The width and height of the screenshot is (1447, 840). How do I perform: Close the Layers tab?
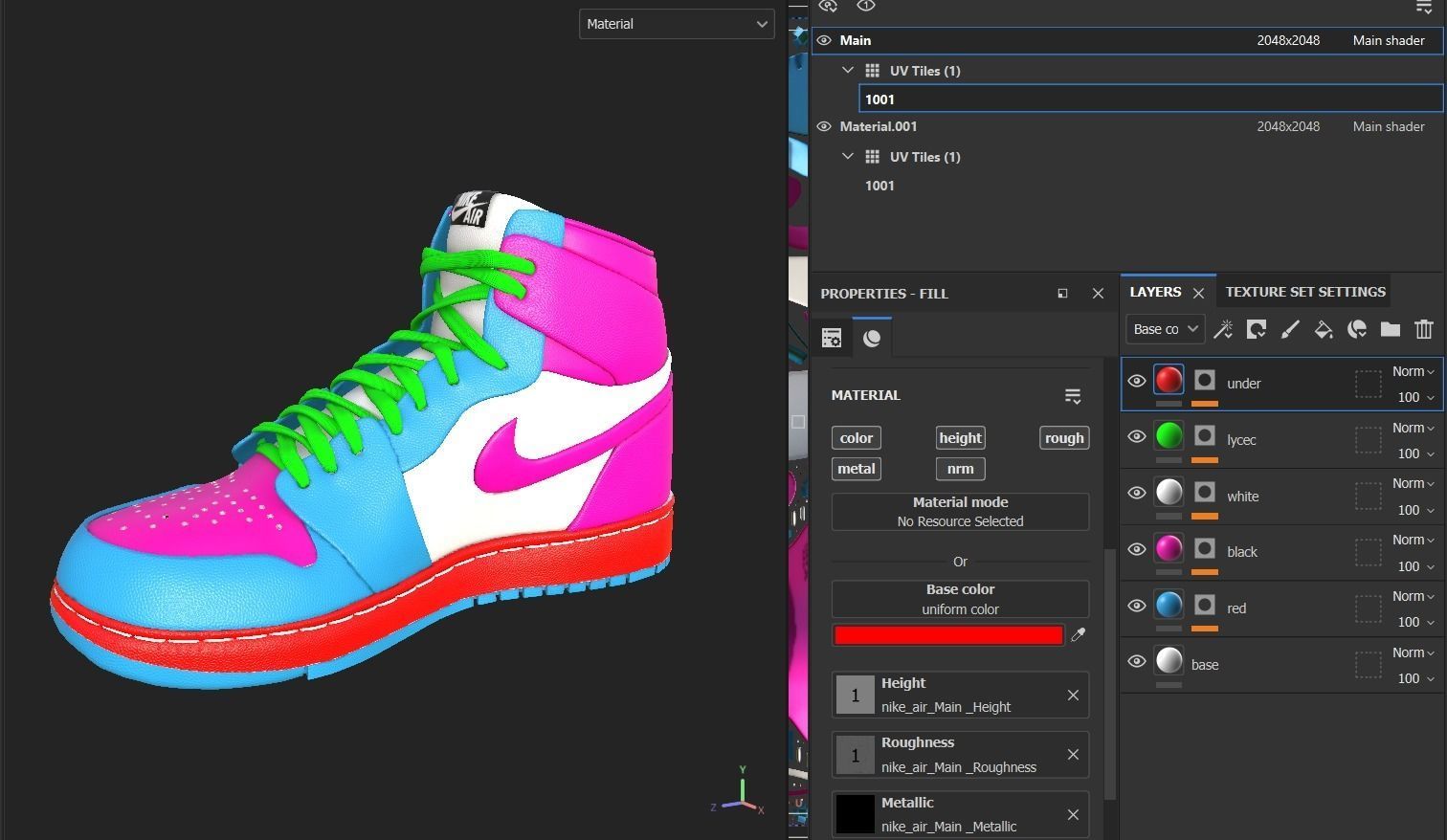pyautogui.click(x=1198, y=293)
